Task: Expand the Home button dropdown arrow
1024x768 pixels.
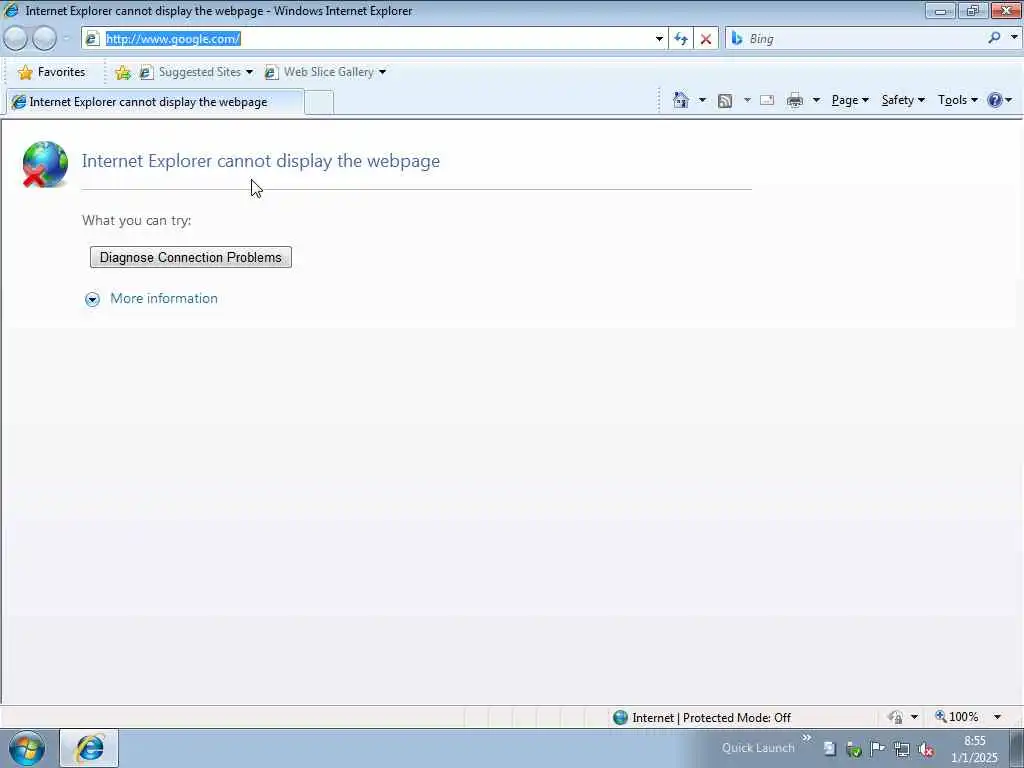Action: tap(702, 100)
